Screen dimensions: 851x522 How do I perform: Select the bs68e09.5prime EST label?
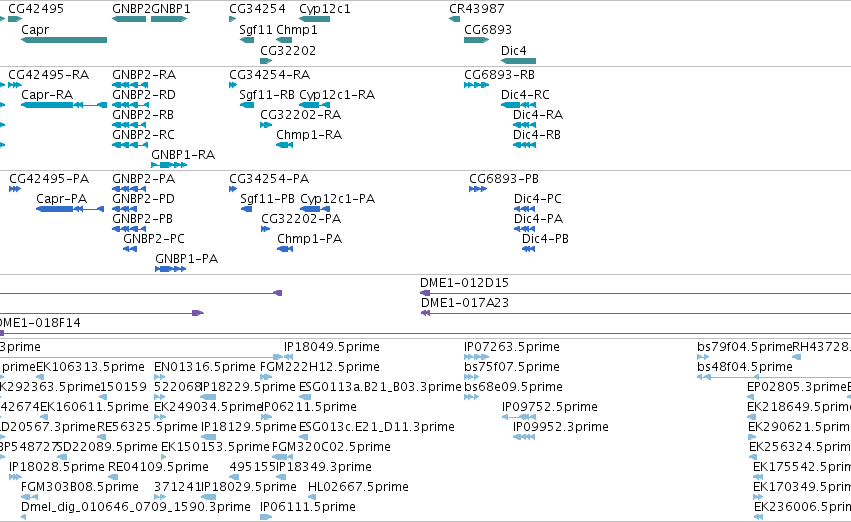coord(513,387)
